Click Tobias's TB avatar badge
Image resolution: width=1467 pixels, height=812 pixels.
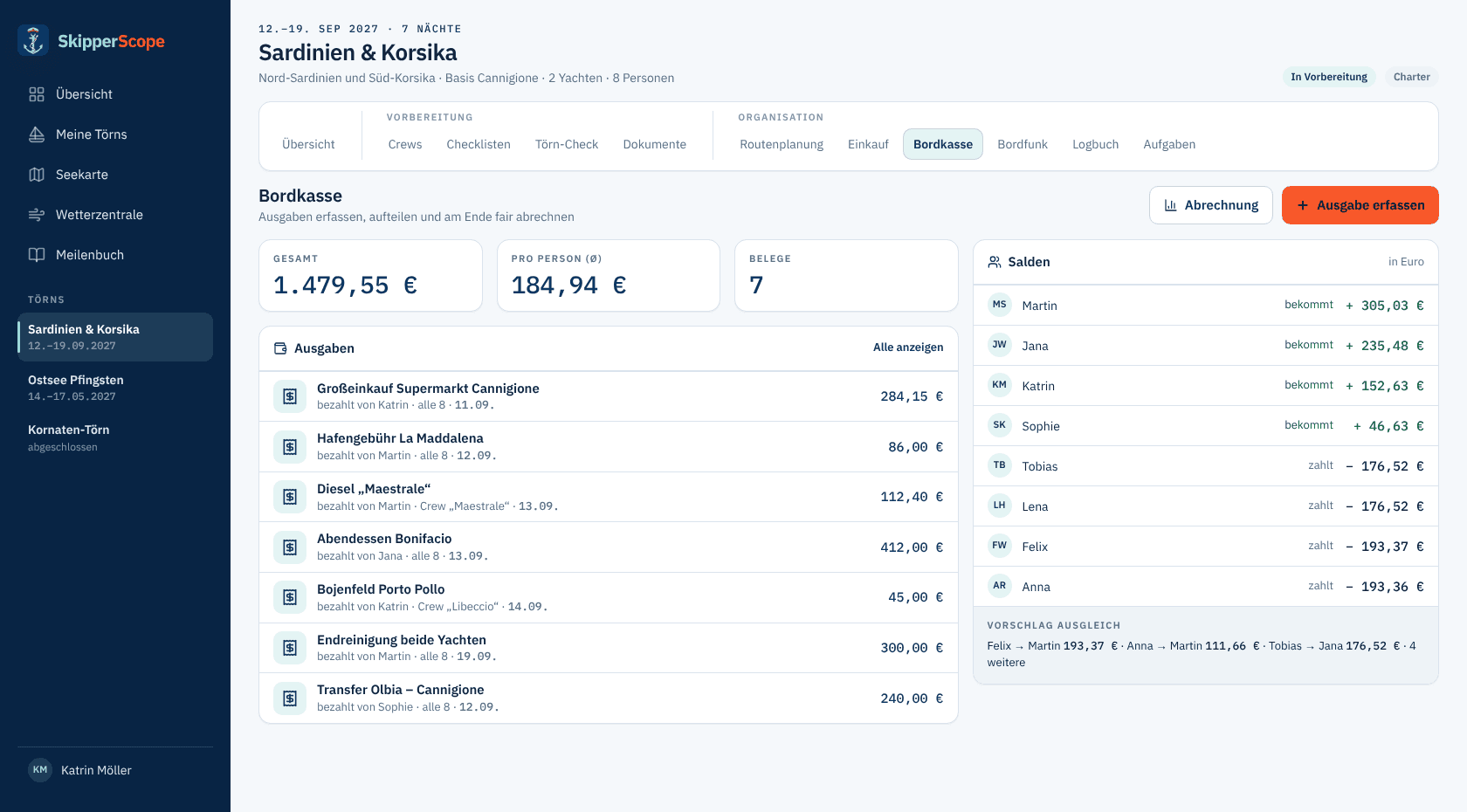coord(1000,465)
